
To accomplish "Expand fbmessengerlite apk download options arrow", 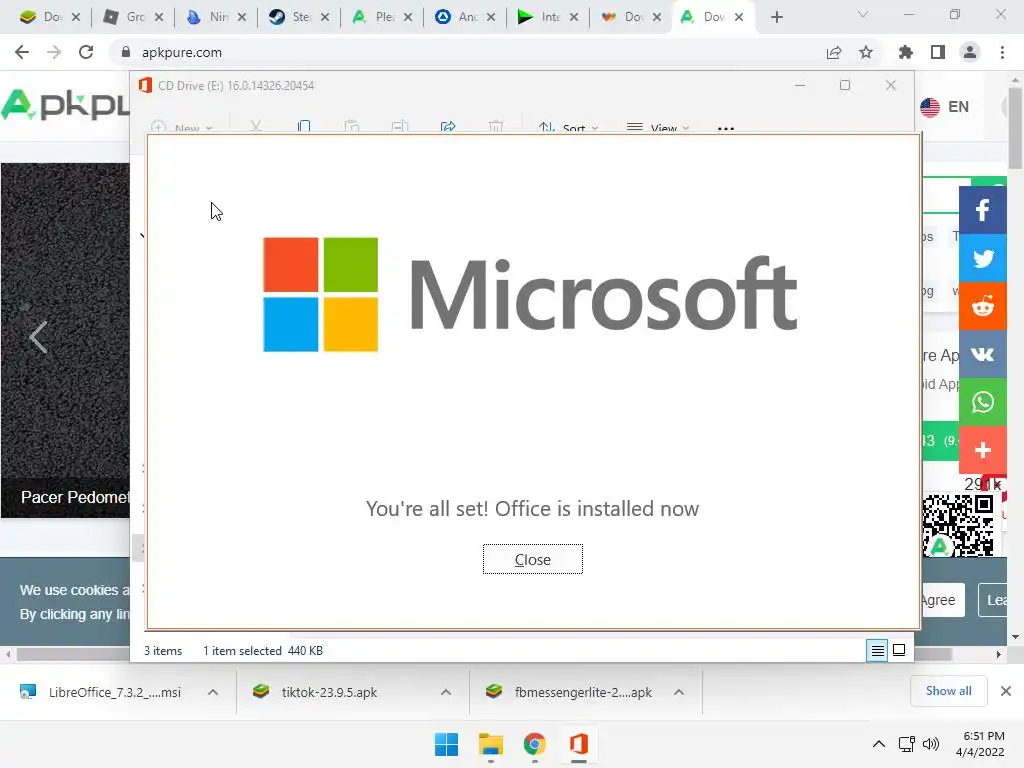I will (679, 692).
